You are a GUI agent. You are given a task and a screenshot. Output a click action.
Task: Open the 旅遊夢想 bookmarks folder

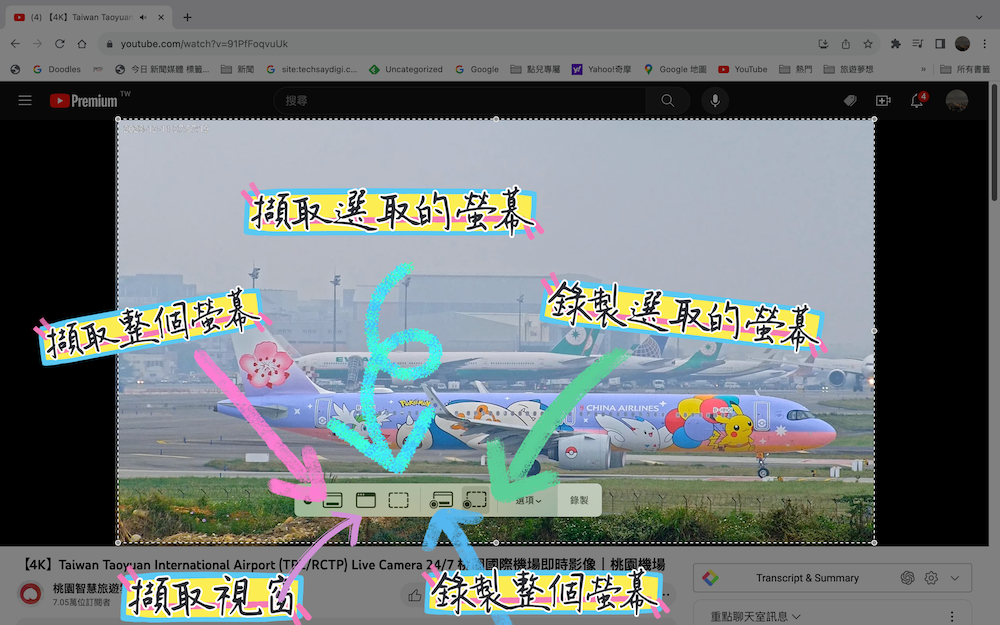(848, 69)
